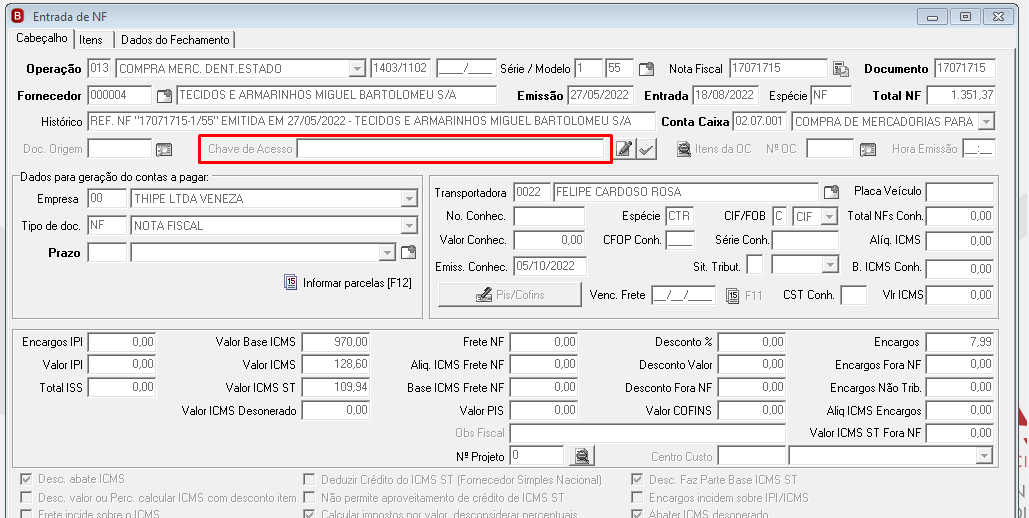Switch to Cabeçalho tab

pyautogui.click(x=42, y=38)
